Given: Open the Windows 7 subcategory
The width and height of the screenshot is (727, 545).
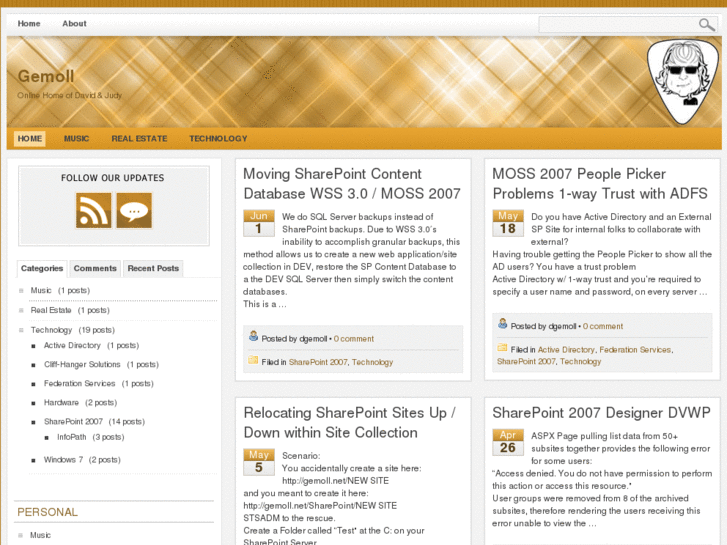Looking at the screenshot, I should click(64, 460).
